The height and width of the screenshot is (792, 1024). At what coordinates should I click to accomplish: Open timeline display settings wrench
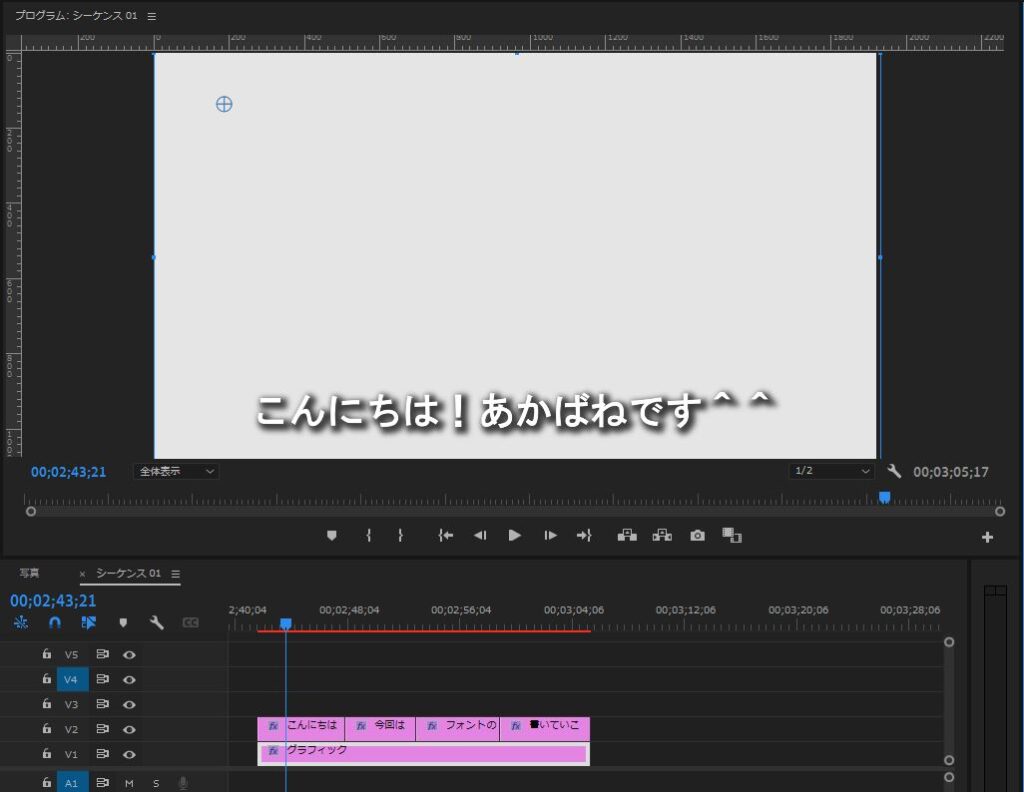156,622
